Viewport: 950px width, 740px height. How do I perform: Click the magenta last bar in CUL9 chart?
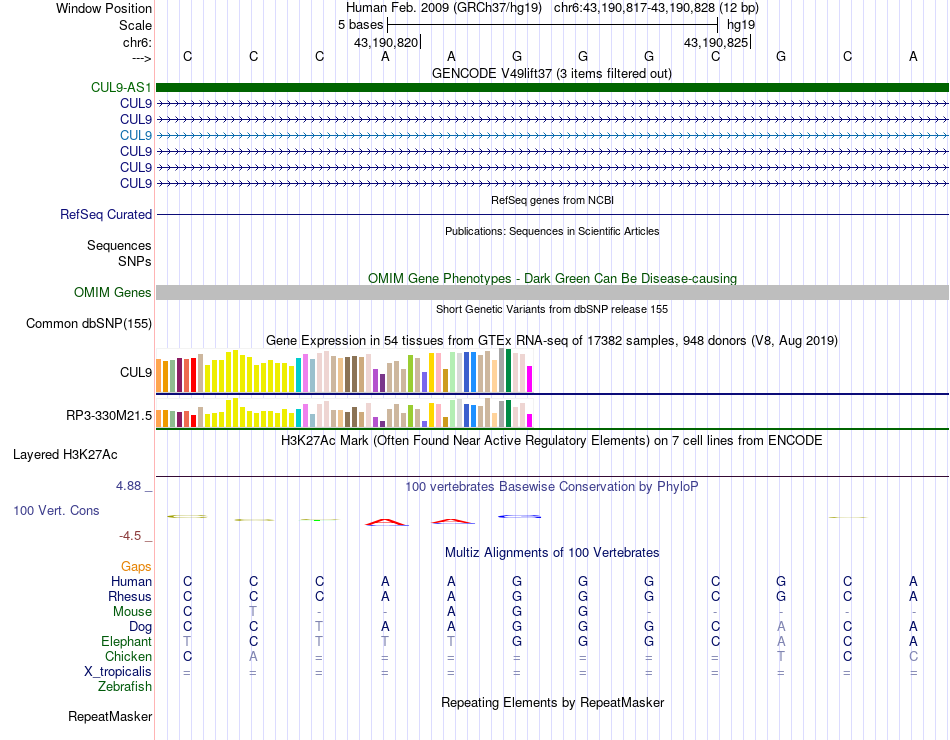pos(530,379)
